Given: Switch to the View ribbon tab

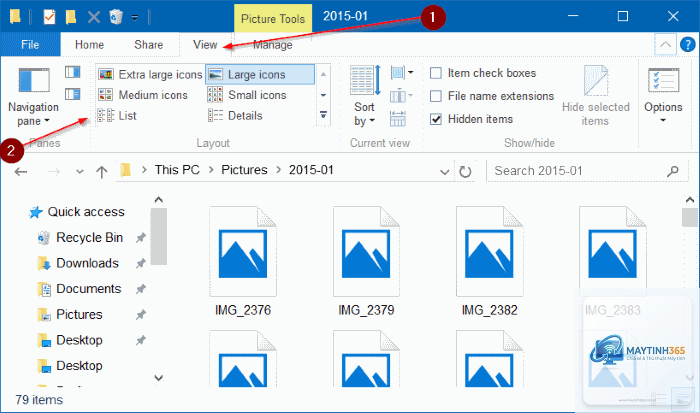Looking at the screenshot, I should (205, 45).
